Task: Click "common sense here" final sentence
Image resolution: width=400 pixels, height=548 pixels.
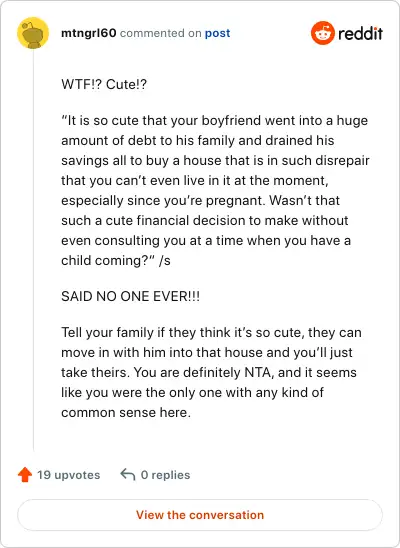Action: [126, 413]
